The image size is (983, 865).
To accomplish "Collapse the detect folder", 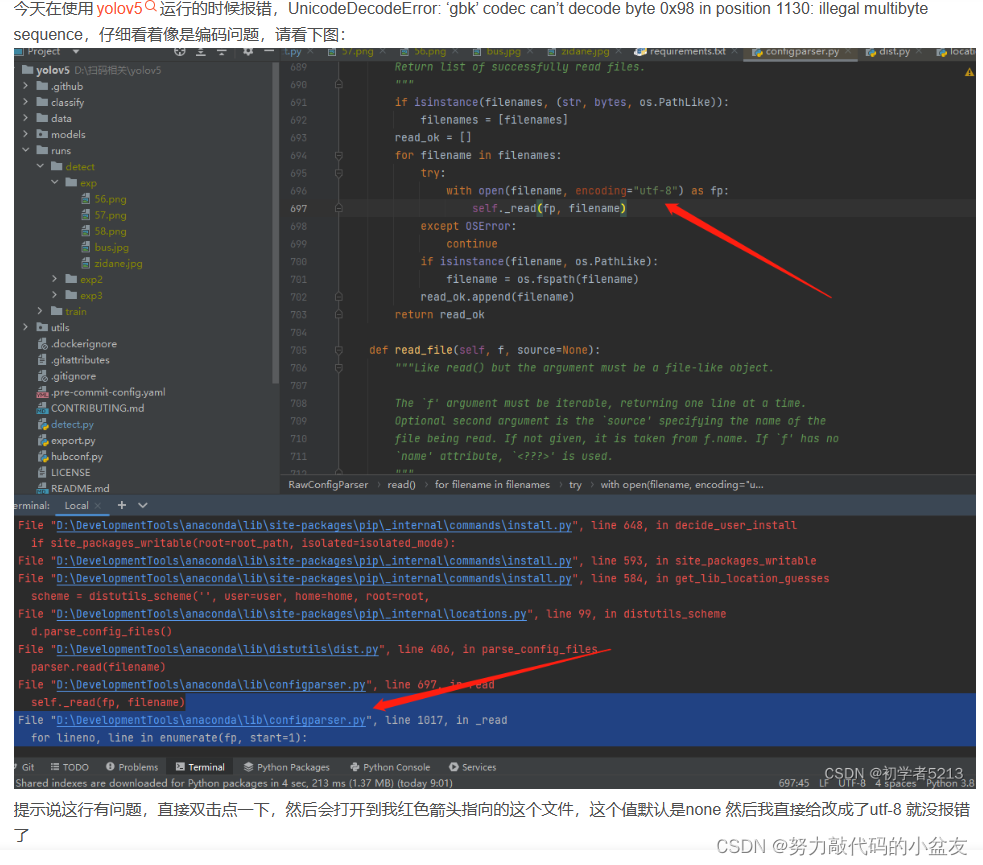I will [40, 166].
